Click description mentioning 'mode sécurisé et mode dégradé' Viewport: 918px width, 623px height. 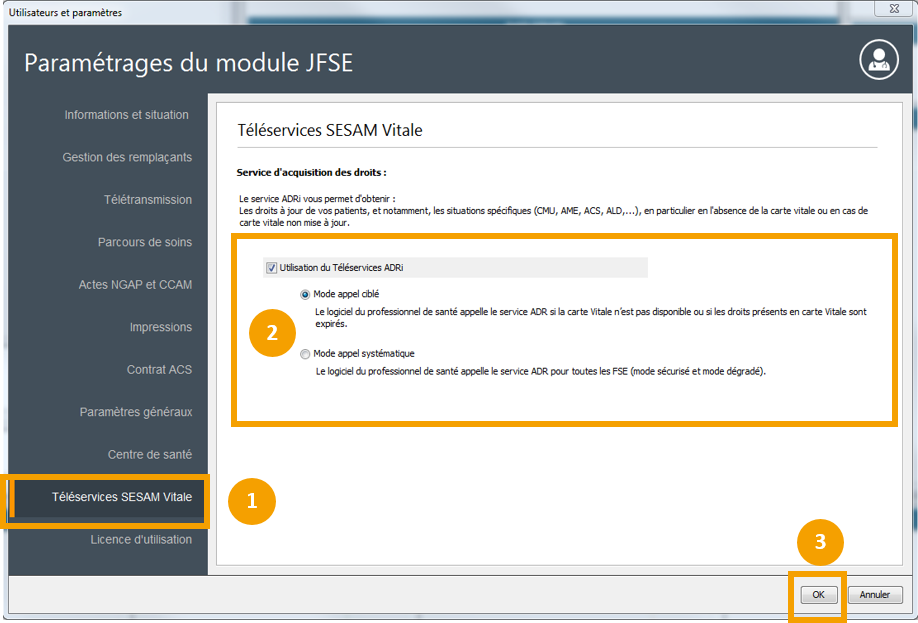coord(540,371)
